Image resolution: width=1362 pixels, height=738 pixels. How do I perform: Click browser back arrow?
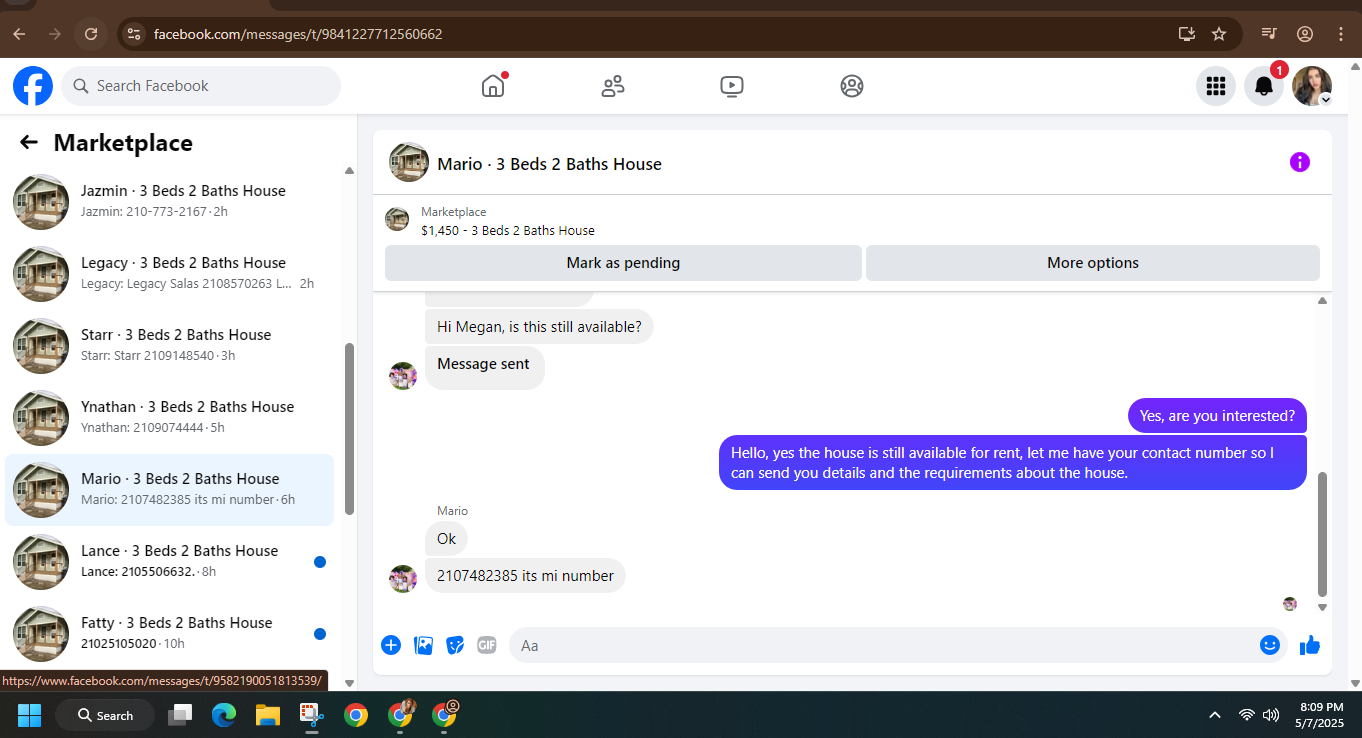tap(19, 34)
